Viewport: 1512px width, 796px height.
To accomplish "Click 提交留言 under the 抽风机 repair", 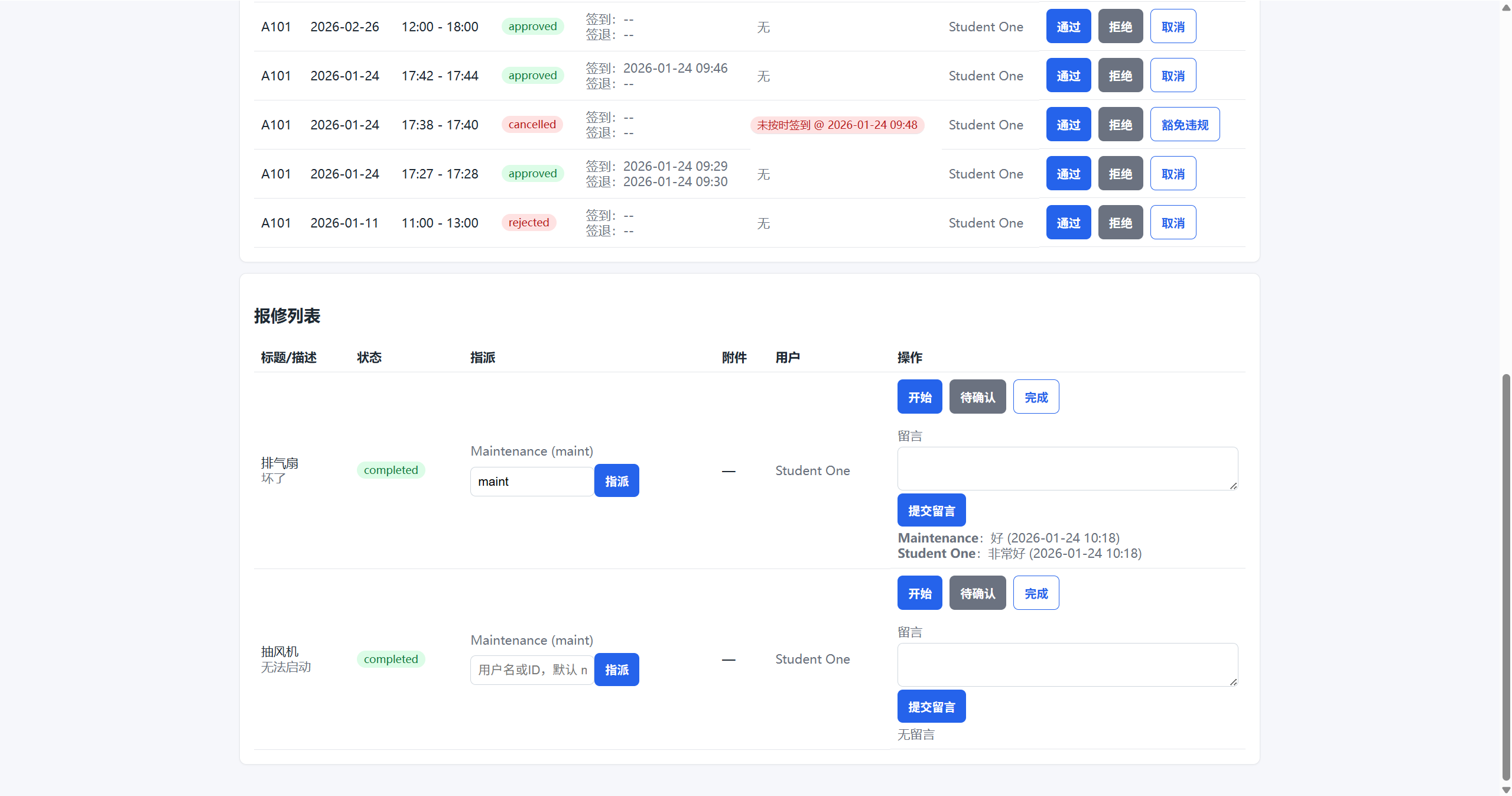I will click(x=931, y=707).
